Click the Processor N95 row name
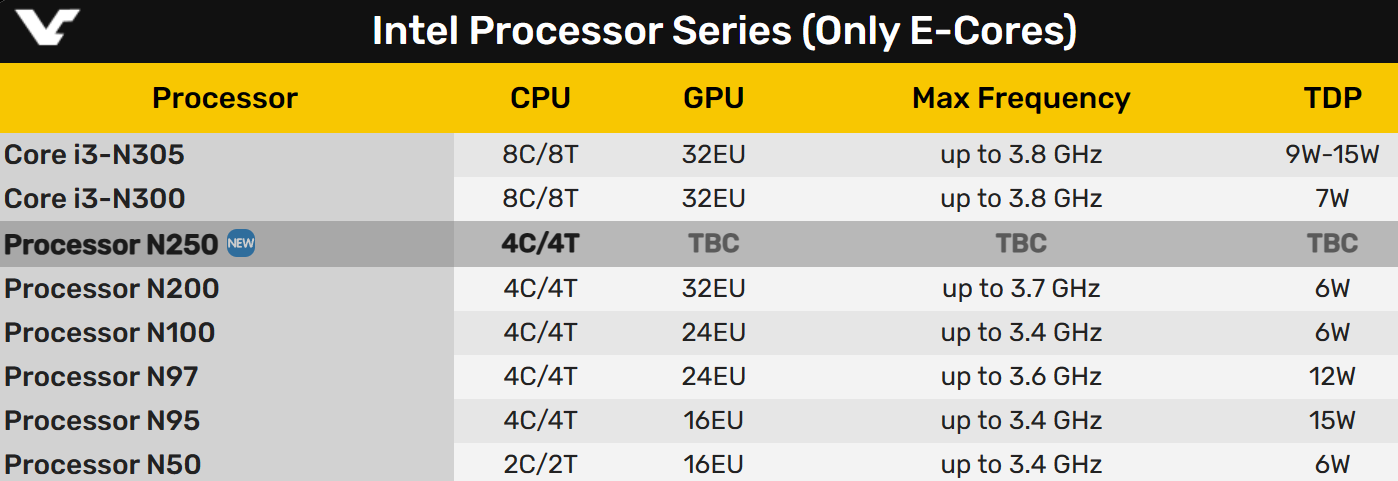 pos(103,420)
